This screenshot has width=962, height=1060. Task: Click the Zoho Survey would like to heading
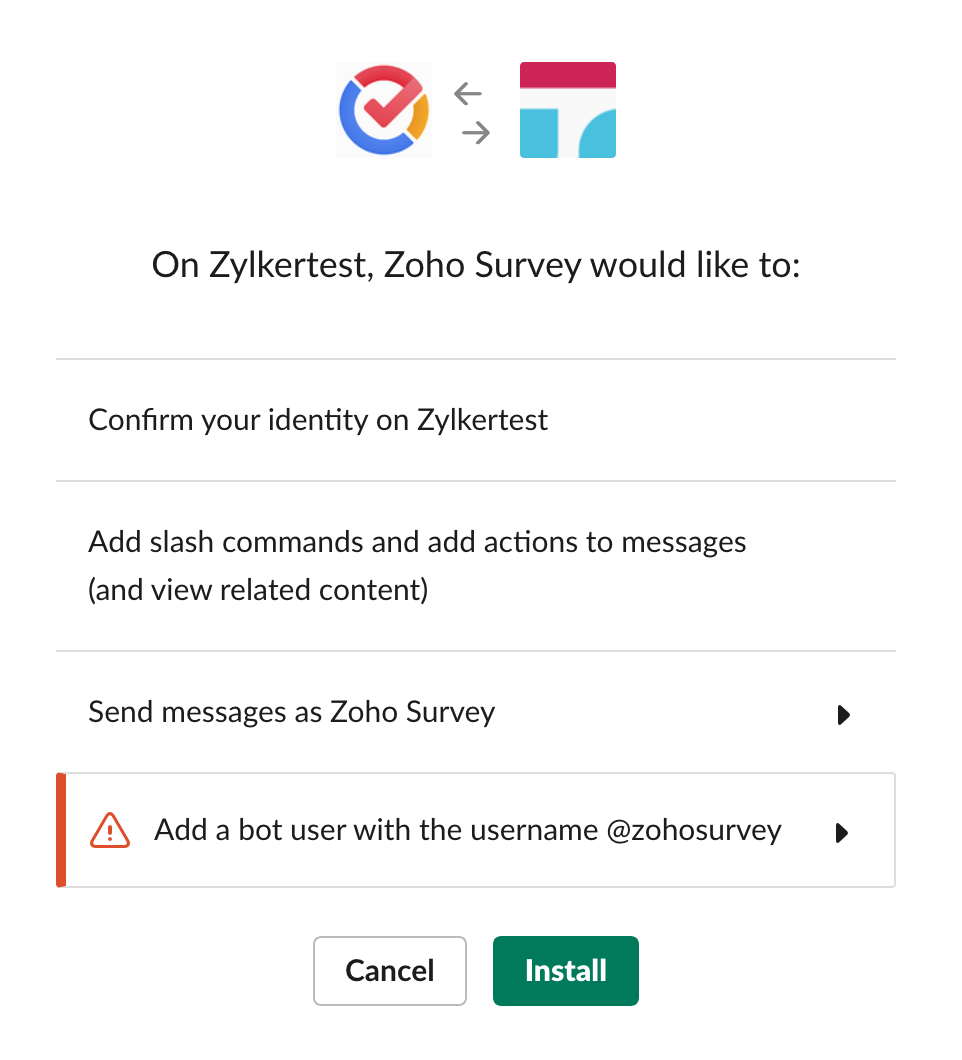(x=476, y=264)
